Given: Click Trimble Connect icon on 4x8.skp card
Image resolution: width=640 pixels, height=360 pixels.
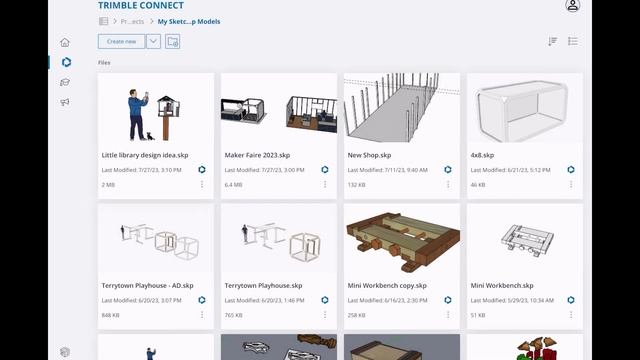Looking at the screenshot, I should tap(571, 169).
